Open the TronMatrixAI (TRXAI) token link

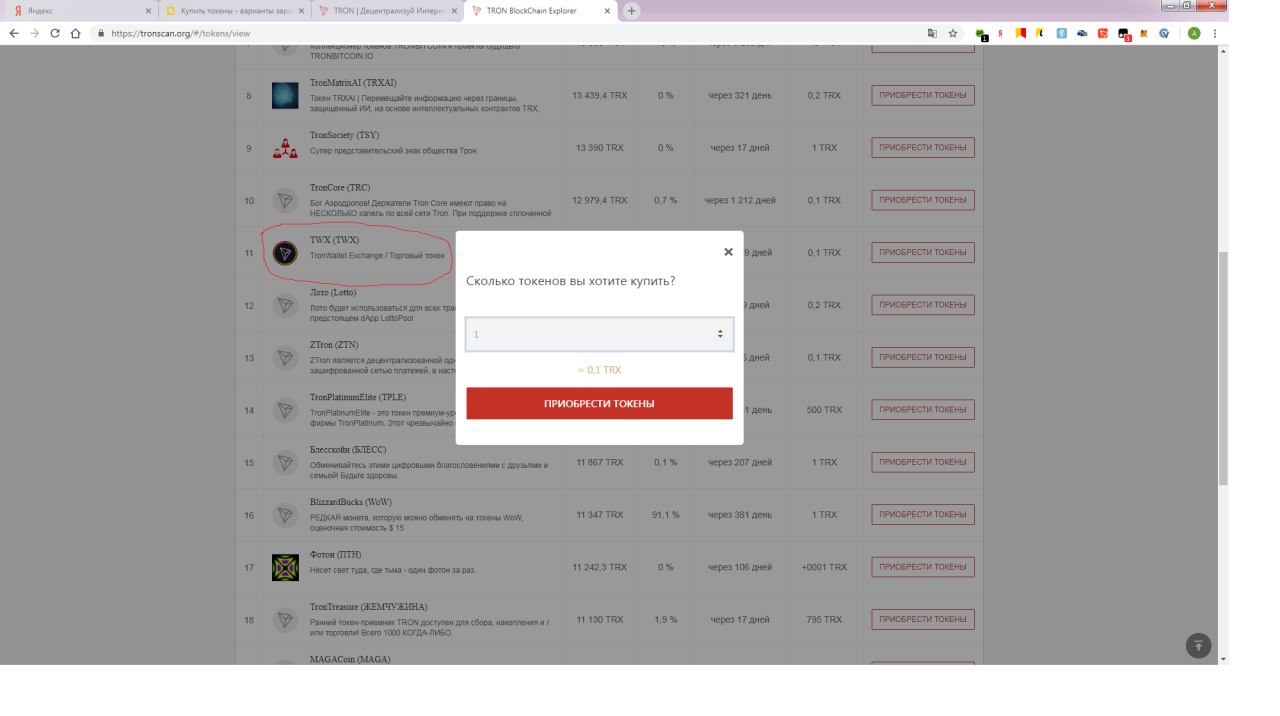[353, 83]
